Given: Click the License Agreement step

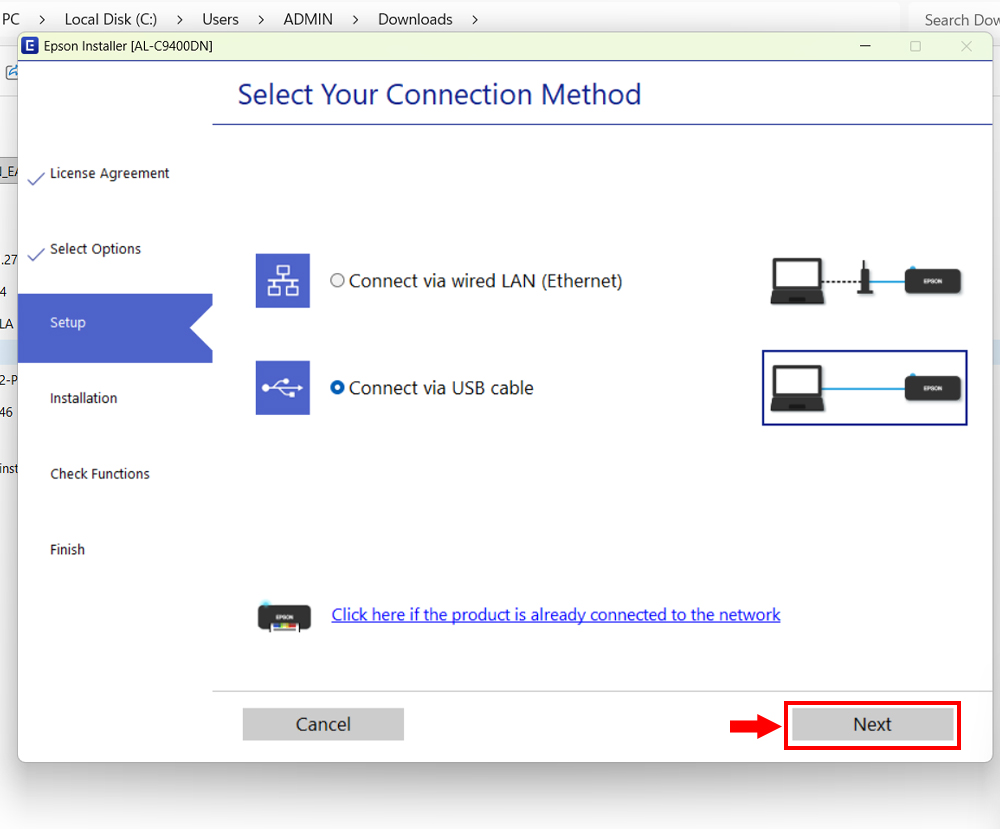Looking at the screenshot, I should (109, 173).
